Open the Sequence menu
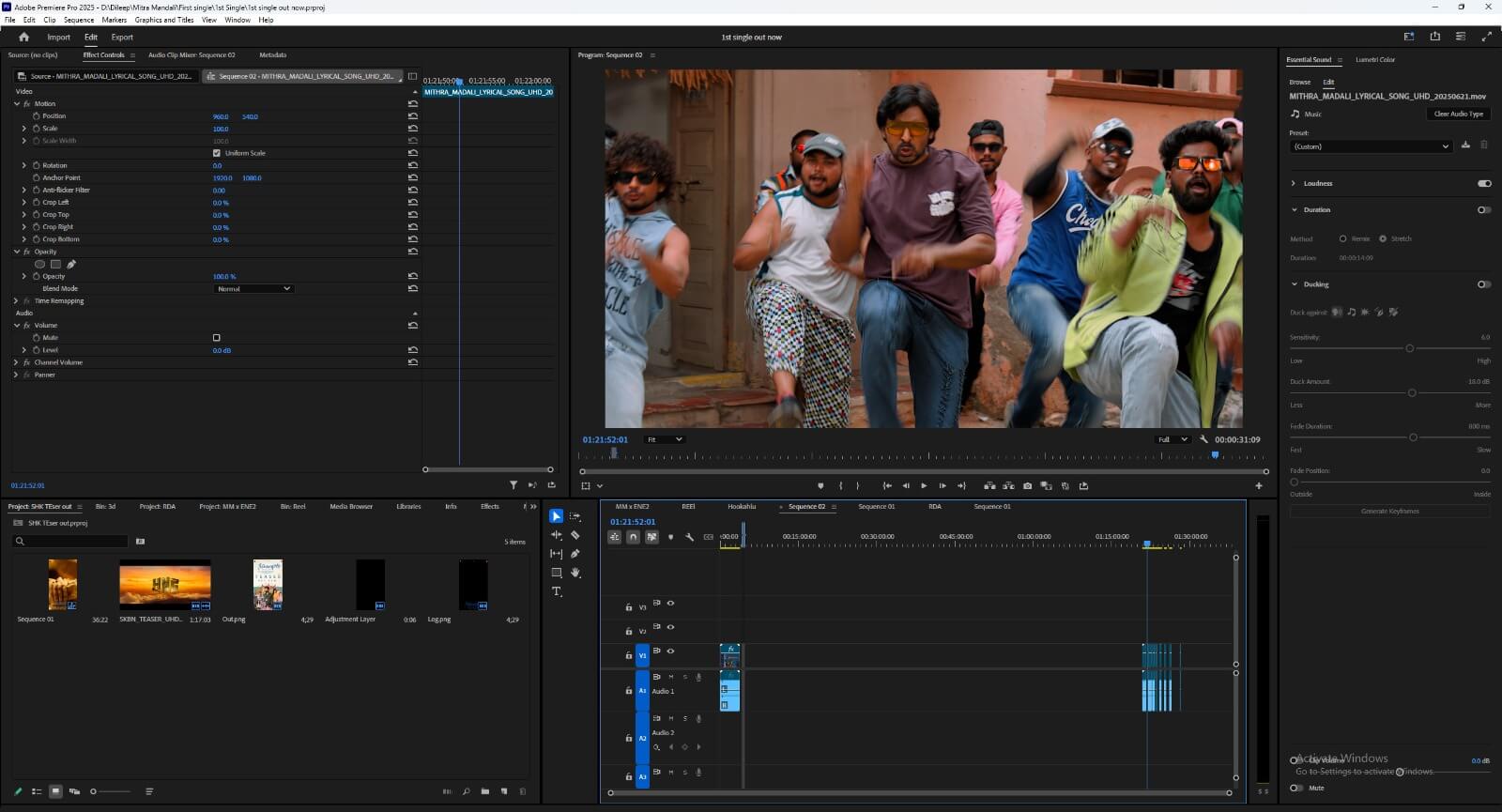The width and height of the screenshot is (1502, 812). (79, 20)
